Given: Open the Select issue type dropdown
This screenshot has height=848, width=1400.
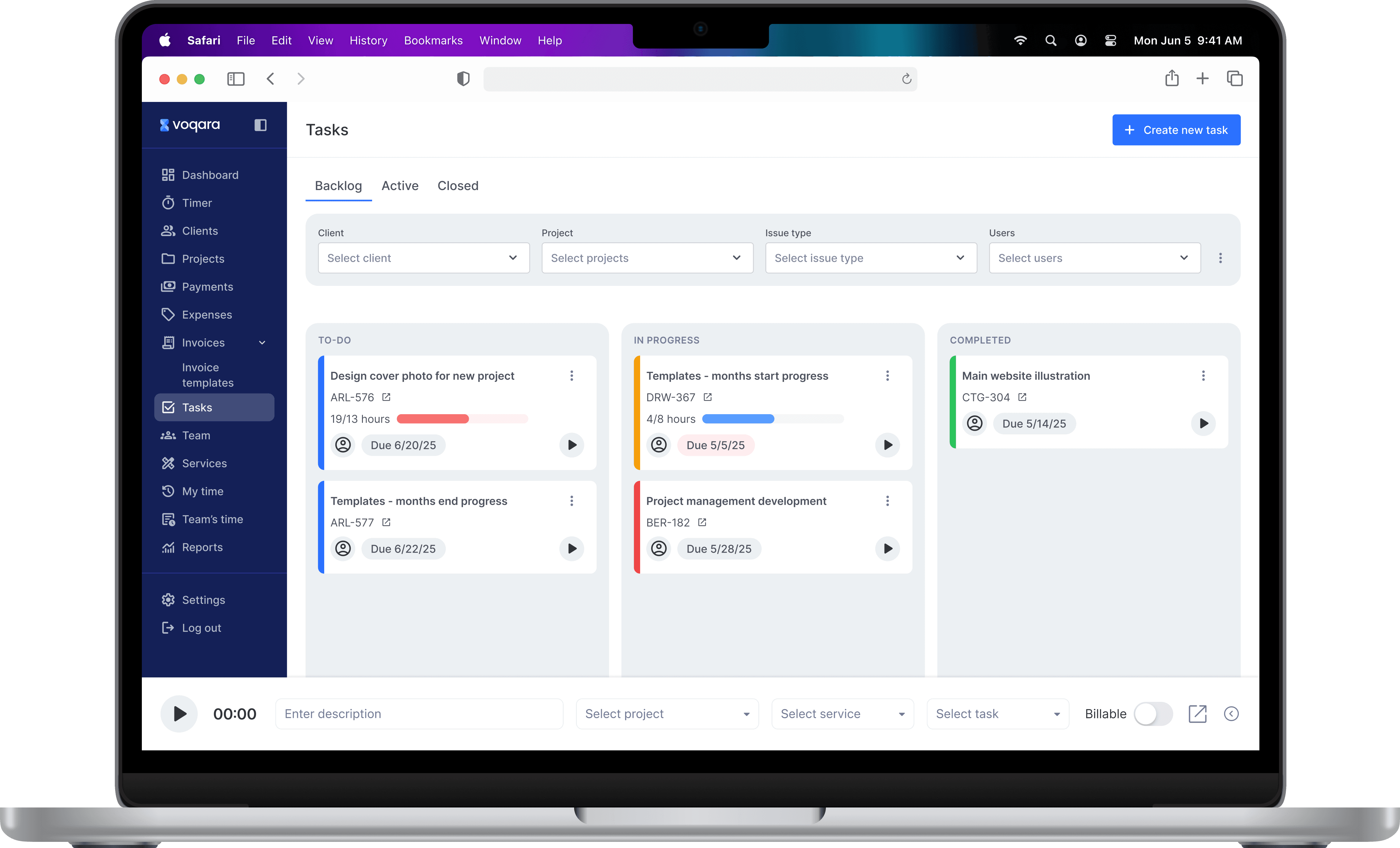Looking at the screenshot, I should click(870, 258).
